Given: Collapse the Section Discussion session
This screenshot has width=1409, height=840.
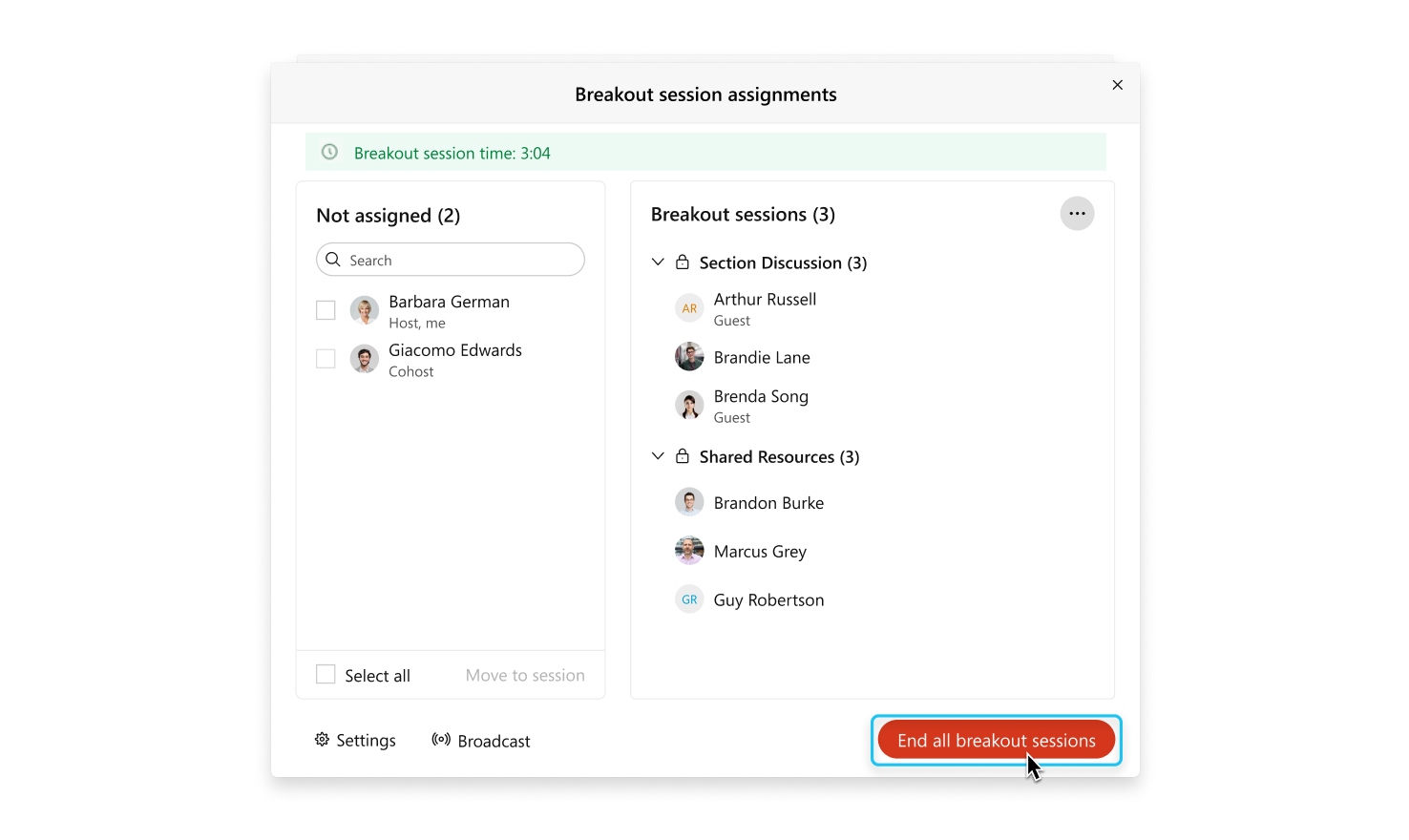Looking at the screenshot, I should (x=658, y=262).
